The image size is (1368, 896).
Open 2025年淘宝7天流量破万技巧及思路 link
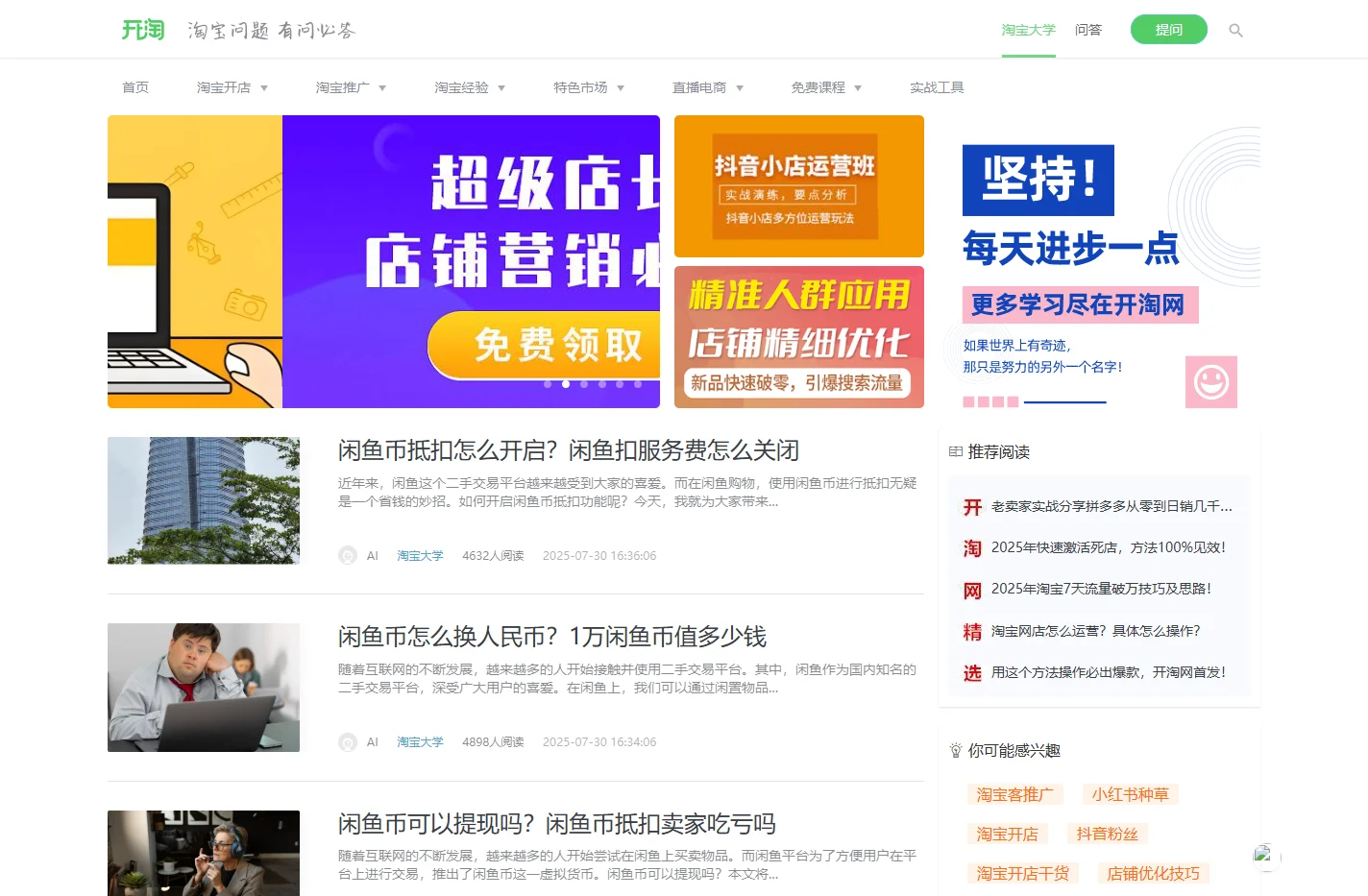point(1101,589)
